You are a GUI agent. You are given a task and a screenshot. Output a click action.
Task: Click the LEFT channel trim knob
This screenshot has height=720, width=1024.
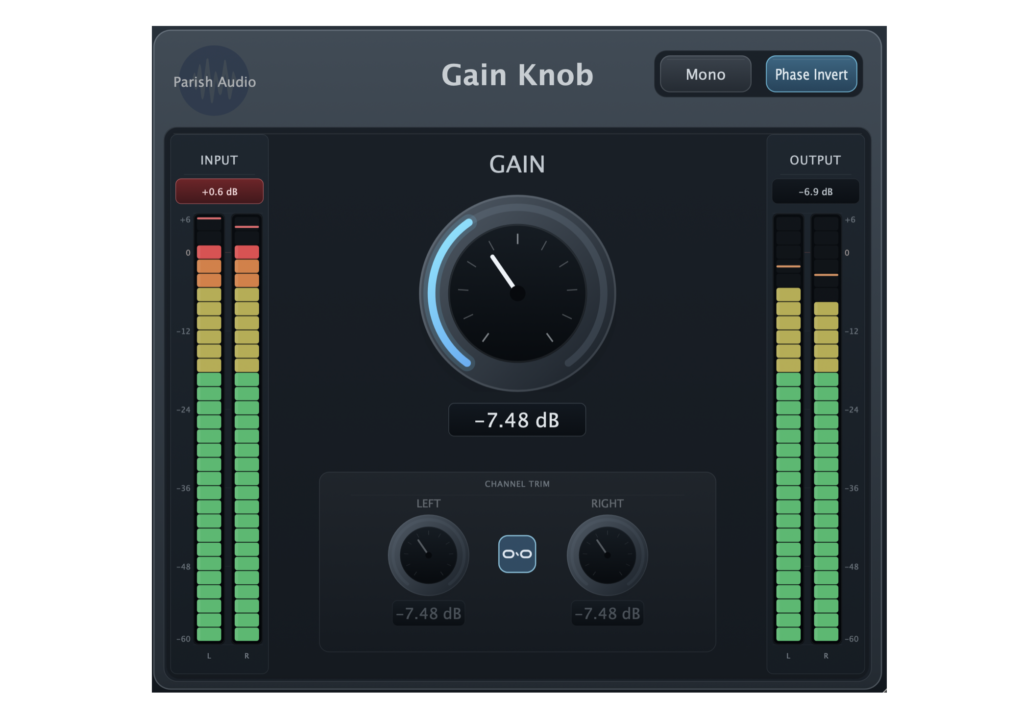pyautogui.click(x=428, y=555)
